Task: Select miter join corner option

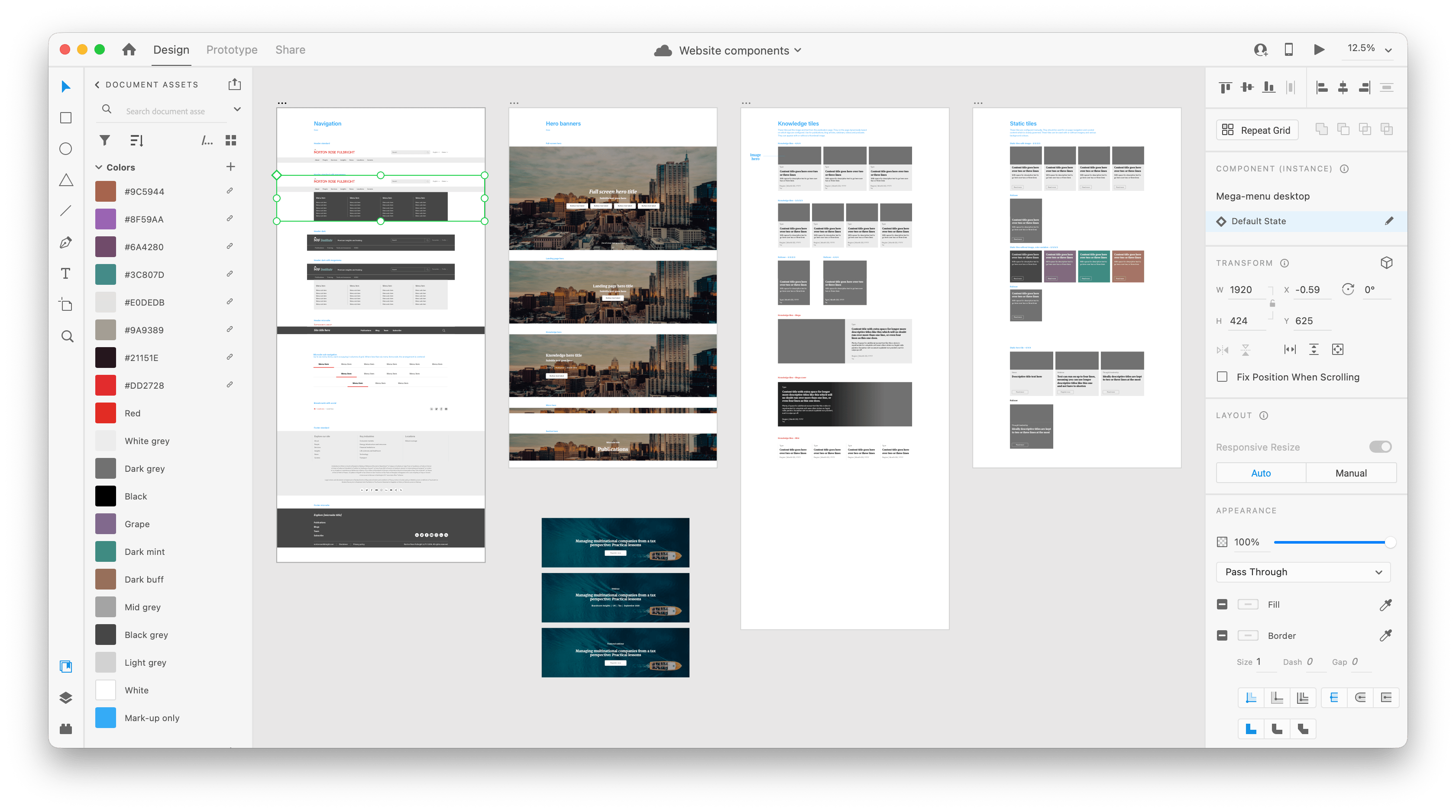Action: pos(1252,729)
